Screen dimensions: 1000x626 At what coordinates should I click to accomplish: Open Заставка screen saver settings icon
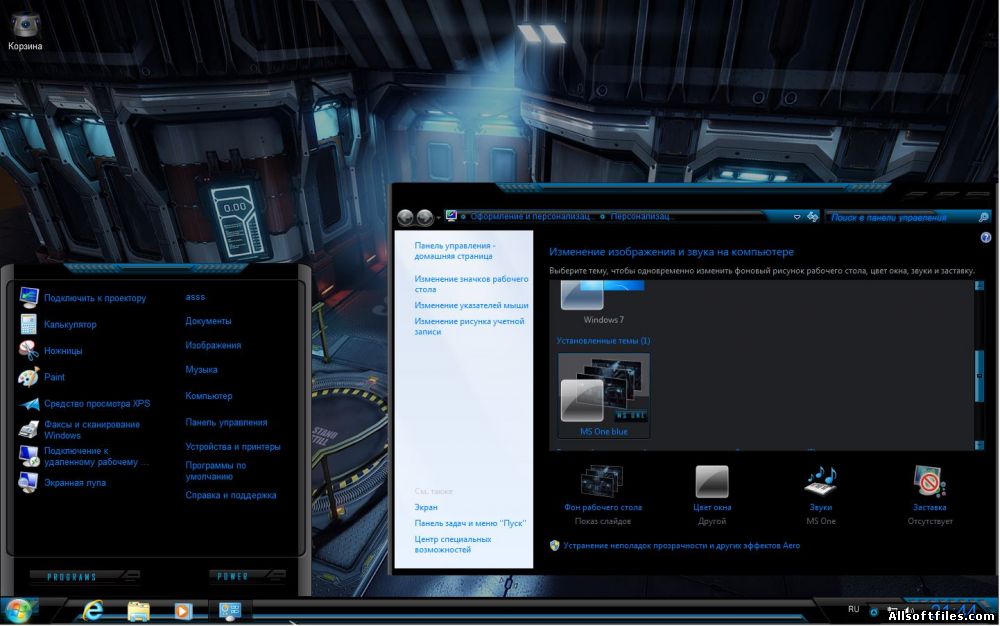click(x=929, y=481)
